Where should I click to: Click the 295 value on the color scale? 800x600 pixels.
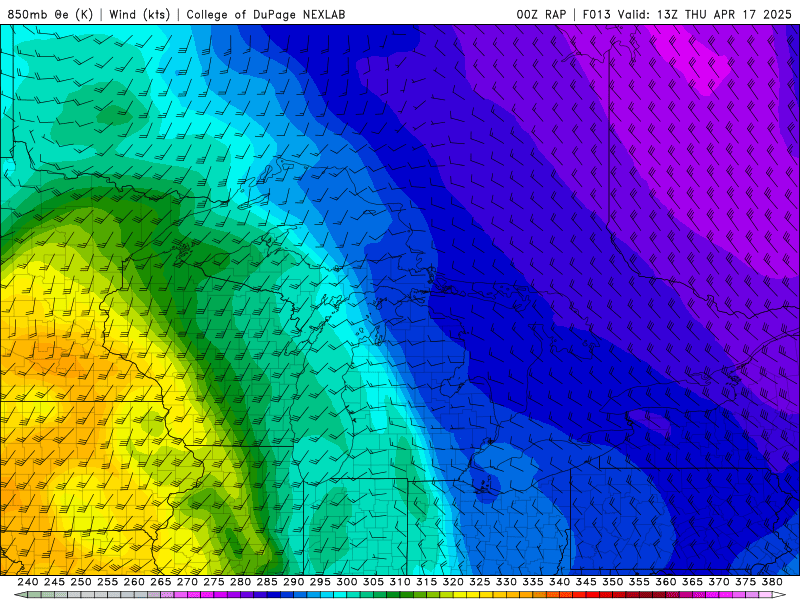pos(320,582)
